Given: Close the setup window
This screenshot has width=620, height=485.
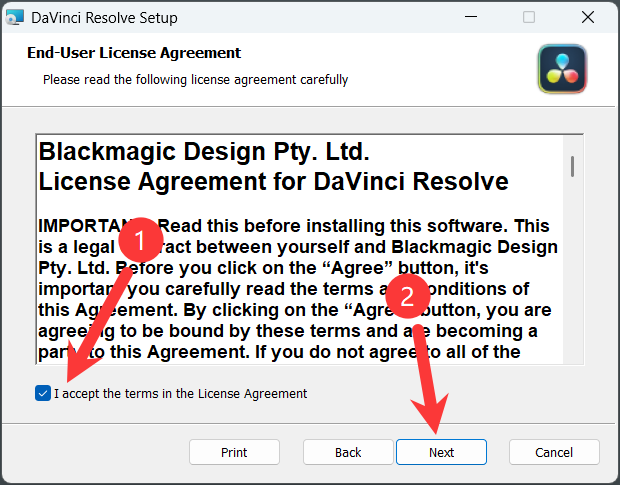Looking at the screenshot, I should pos(588,17).
